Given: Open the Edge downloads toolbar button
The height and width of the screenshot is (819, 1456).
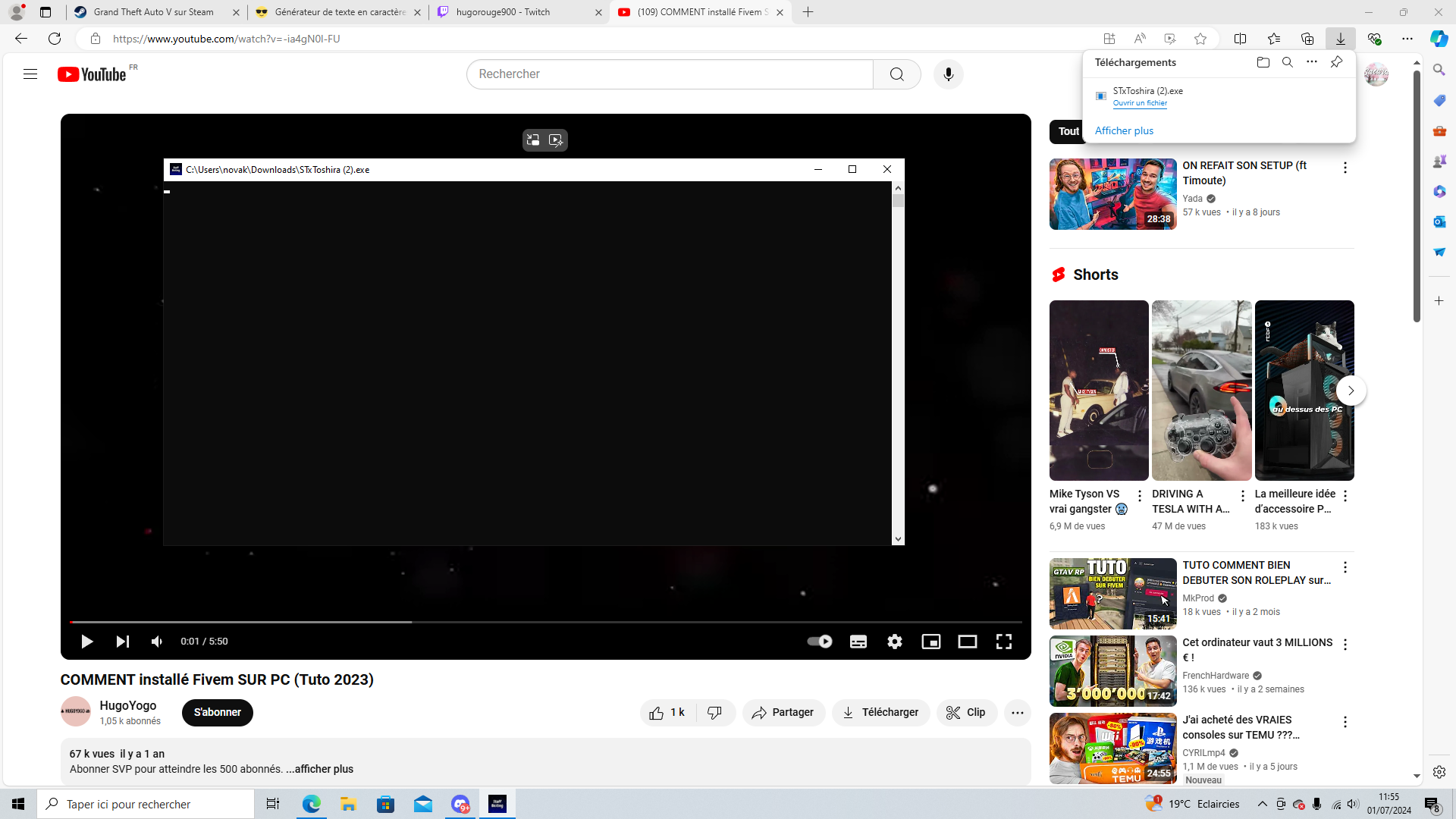Looking at the screenshot, I should (x=1341, y=39).
